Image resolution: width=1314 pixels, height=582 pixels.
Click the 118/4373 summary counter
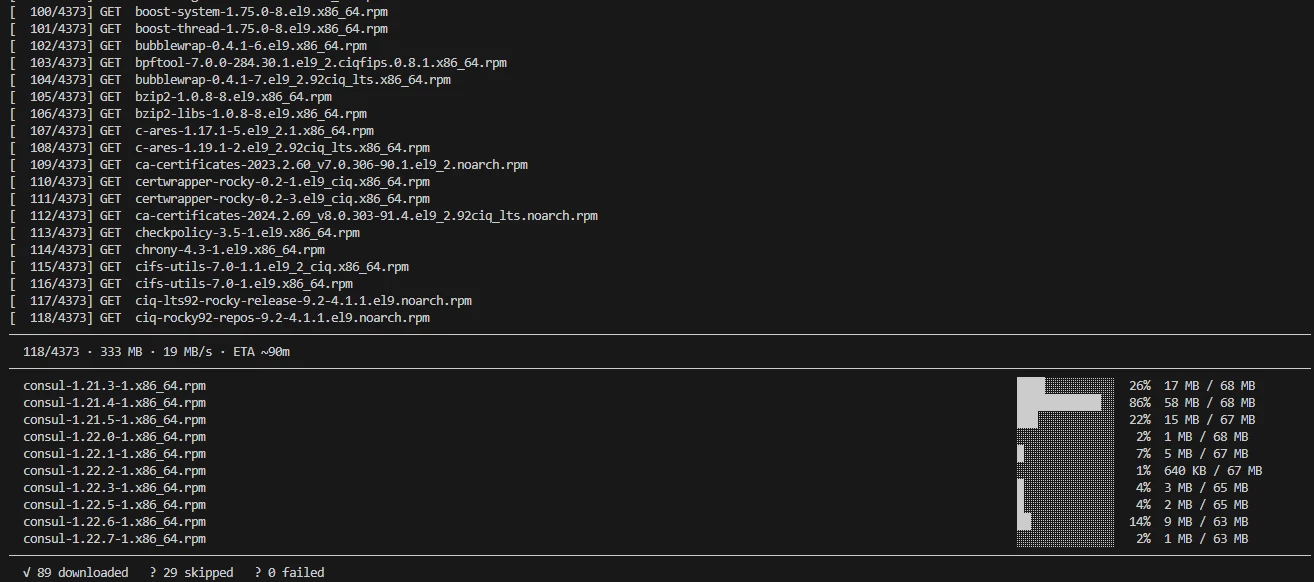tap(50, 352)
